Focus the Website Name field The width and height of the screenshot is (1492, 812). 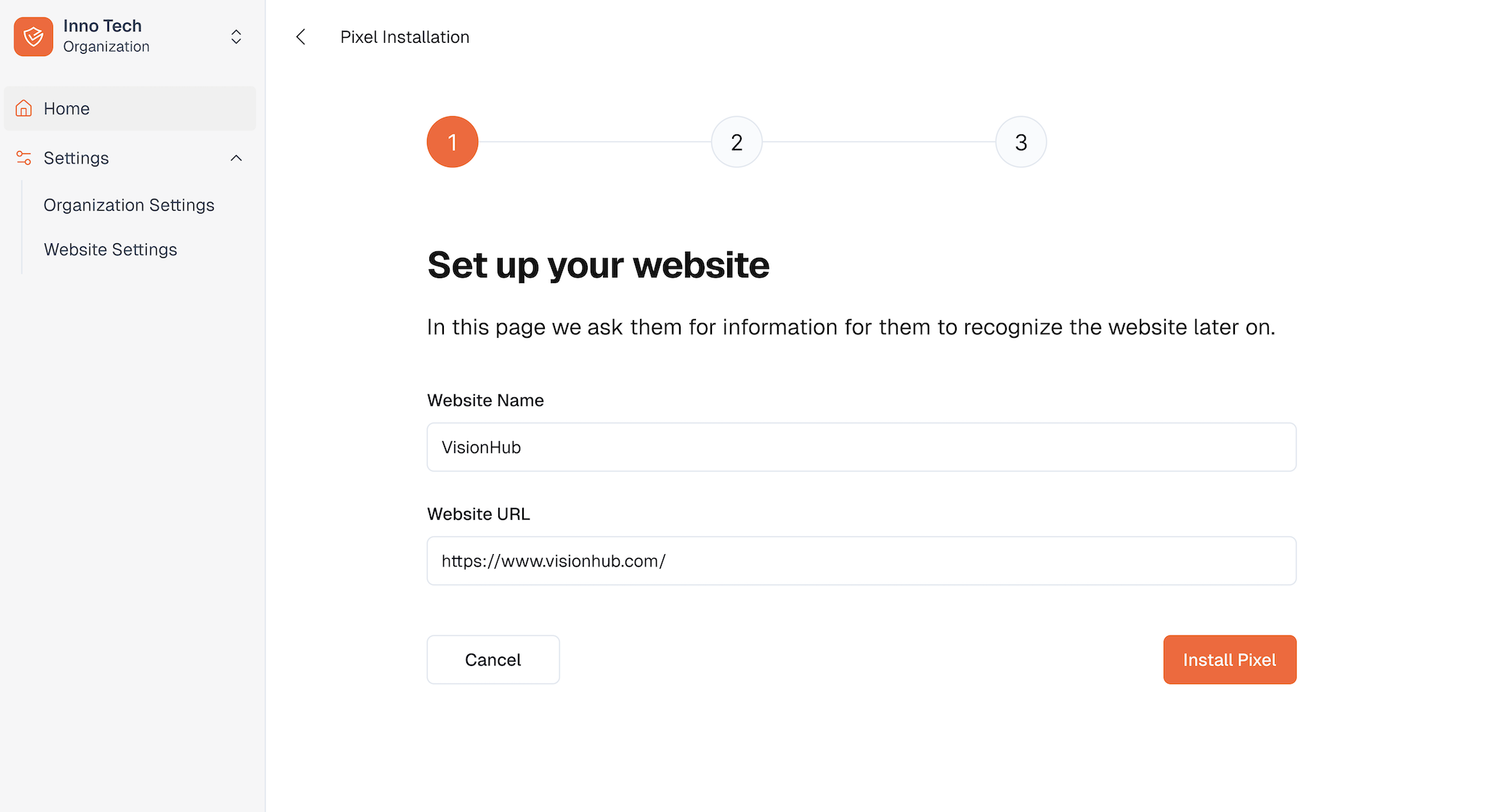[x=861, y=447]
